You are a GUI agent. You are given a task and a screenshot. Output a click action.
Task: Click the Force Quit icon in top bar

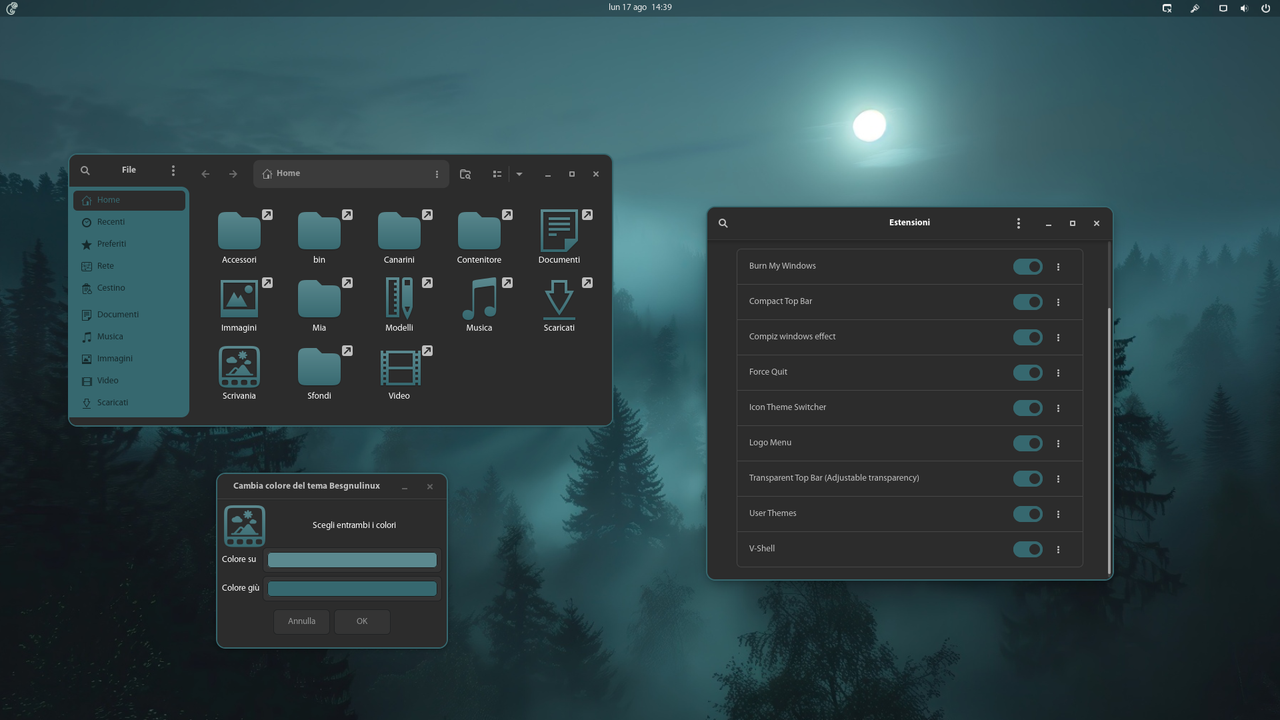(1167, 8)
